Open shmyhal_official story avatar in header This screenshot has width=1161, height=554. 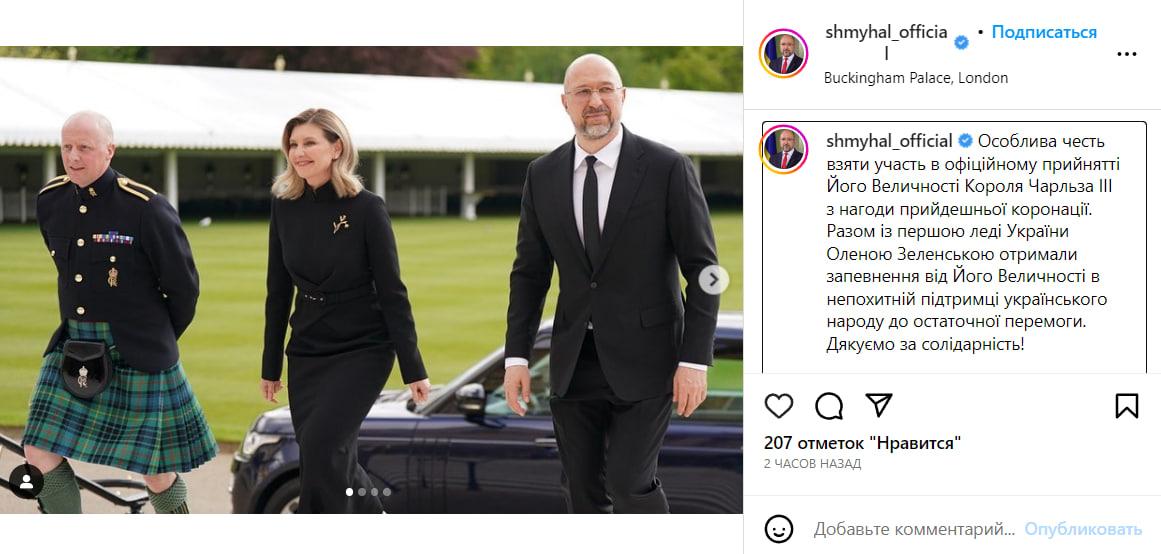pyautogui.click(x=783, y=53)
